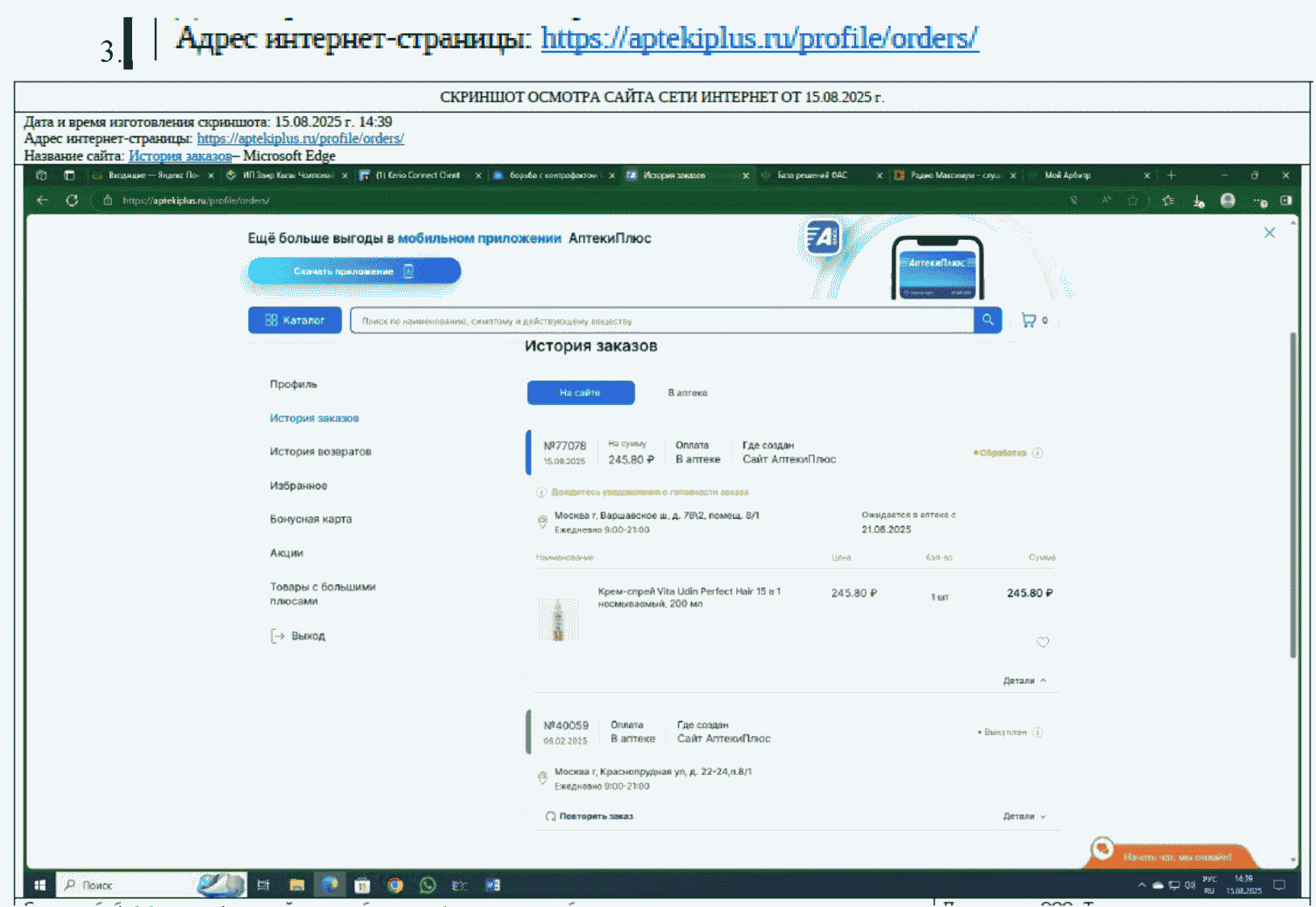This screenshot has width=1316, height=907.
Task: Switch to the В аптеке tab
Action: (x=687, y=393)
